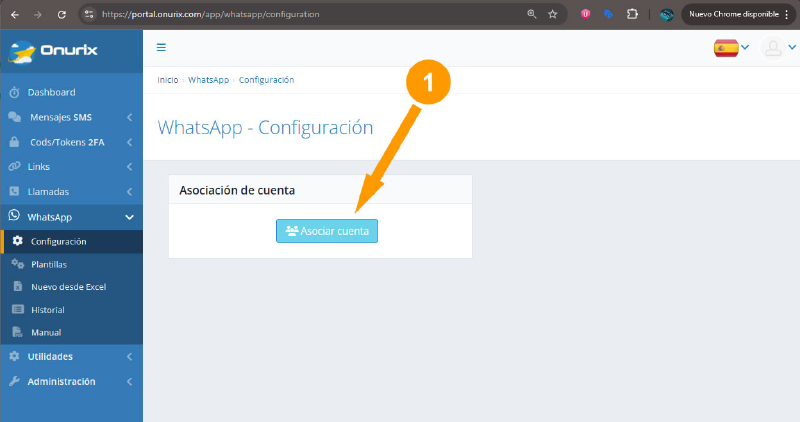The image size is (800, 422).
Task: Click the WhatsApp - Configuración page title
Action: 265,128
